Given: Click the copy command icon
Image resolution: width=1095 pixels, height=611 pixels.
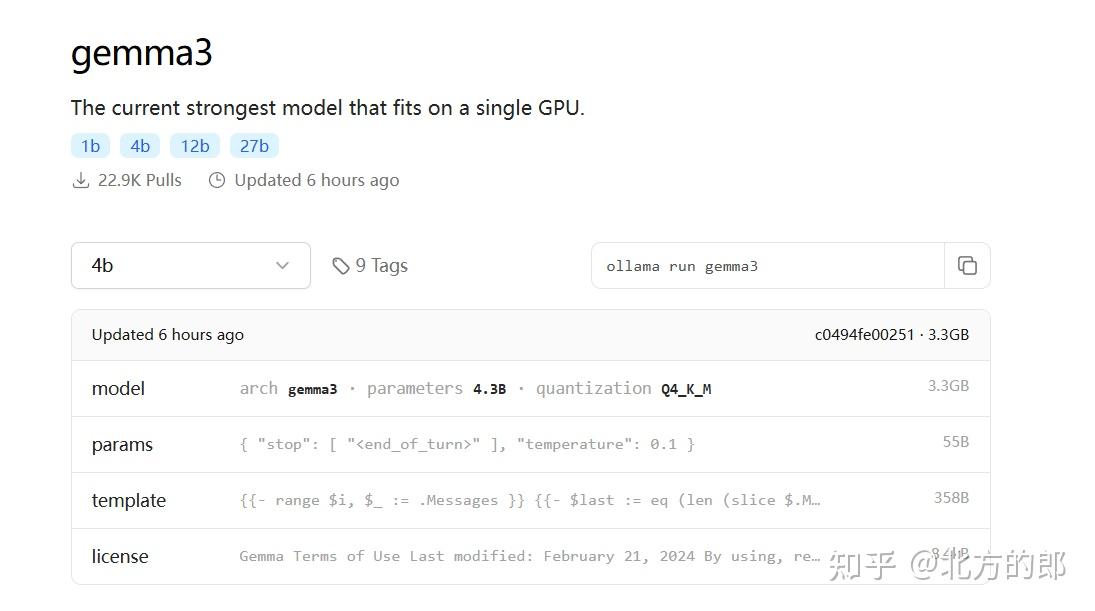Looking at the screenshot, I should [x=967, y=265].
